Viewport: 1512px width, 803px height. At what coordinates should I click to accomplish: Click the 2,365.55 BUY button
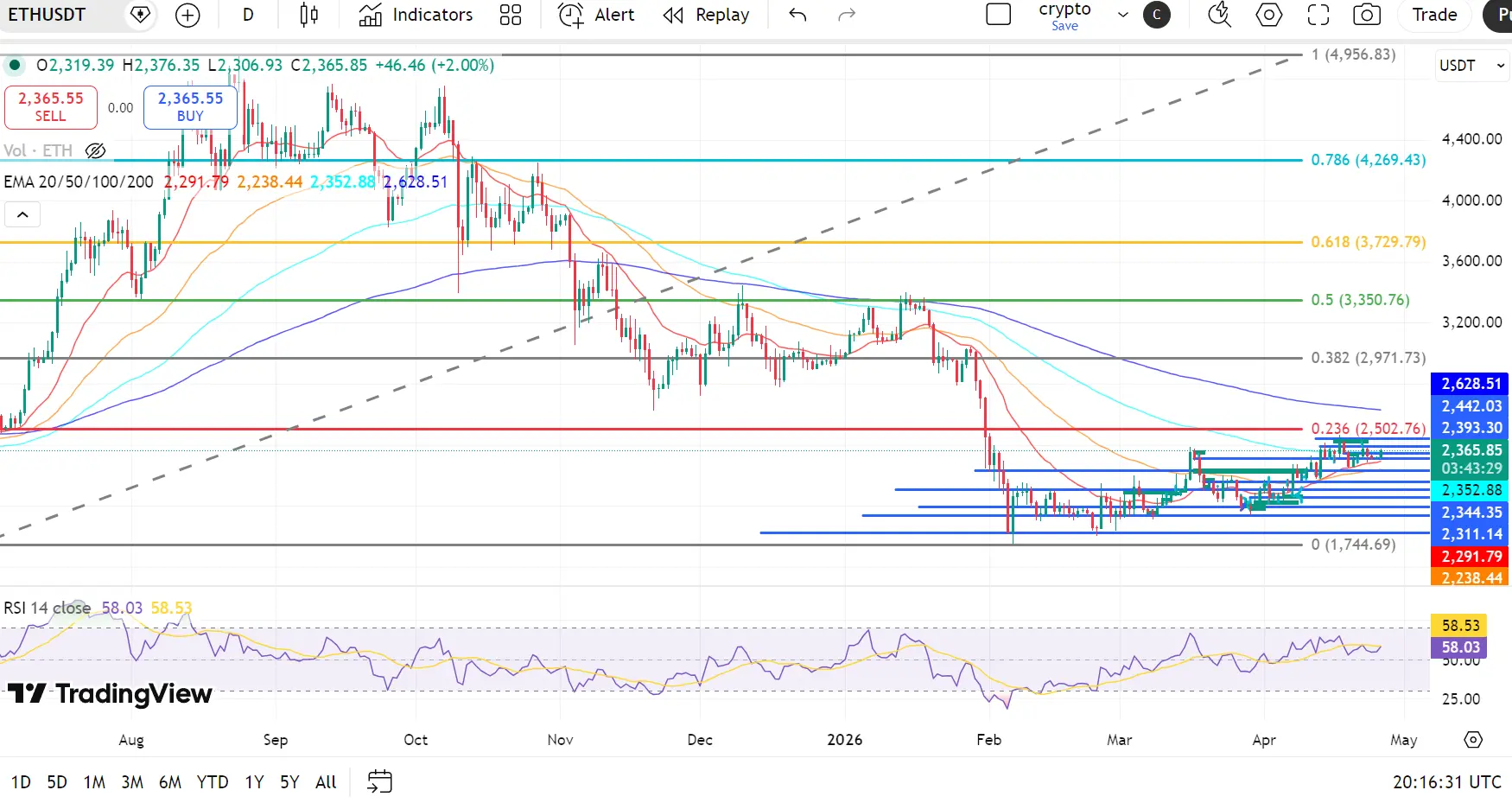click(190, 107)
